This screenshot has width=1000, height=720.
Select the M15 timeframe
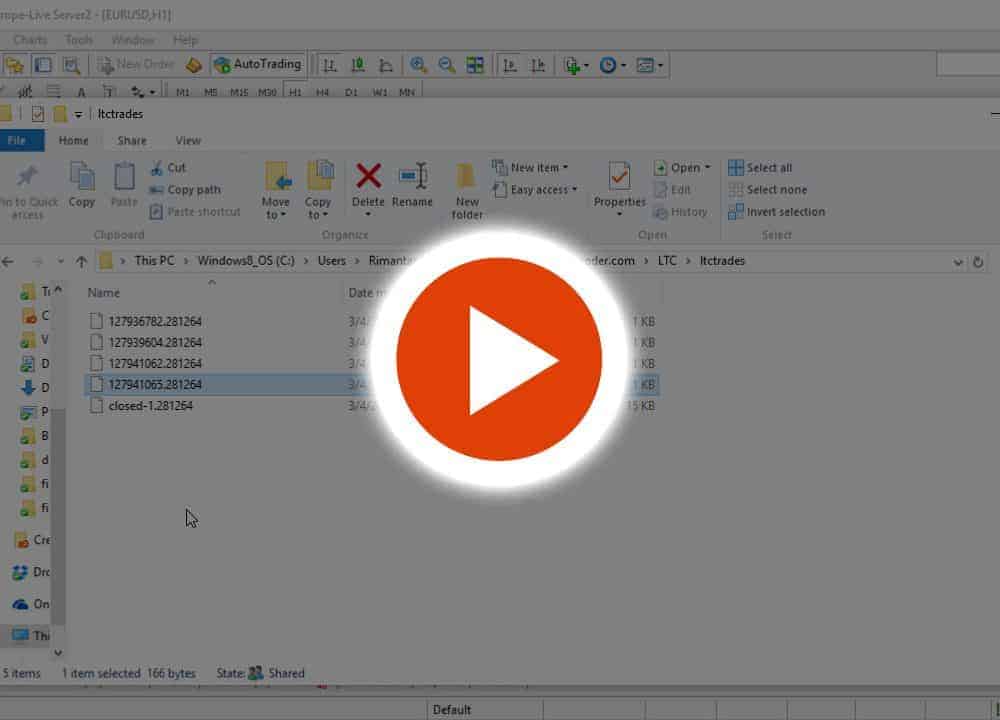pos(239,92)
